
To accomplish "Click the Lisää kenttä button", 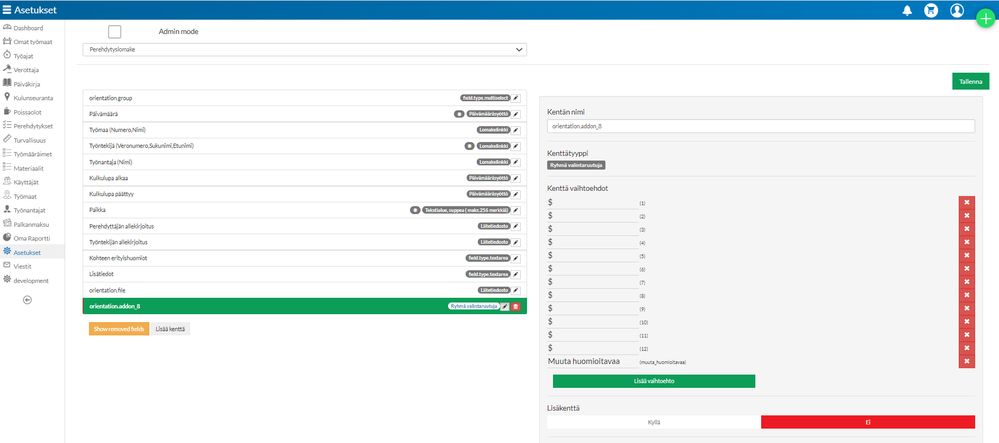I will 170,329.
